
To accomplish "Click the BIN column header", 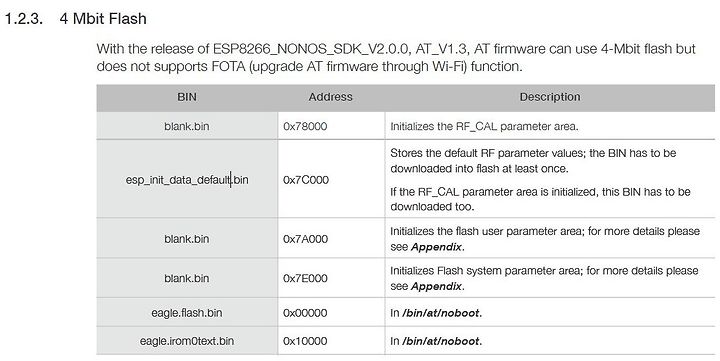I will 187,97.
